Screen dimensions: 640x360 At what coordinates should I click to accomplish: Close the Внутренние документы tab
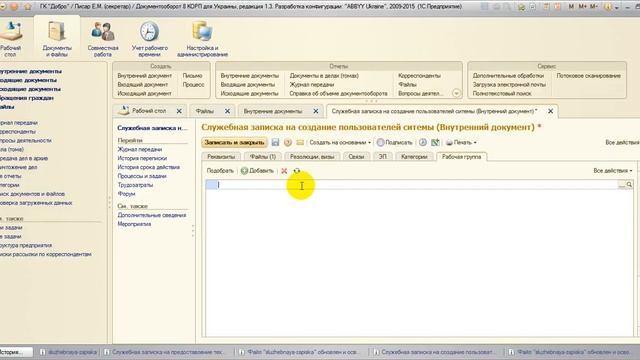316,111
